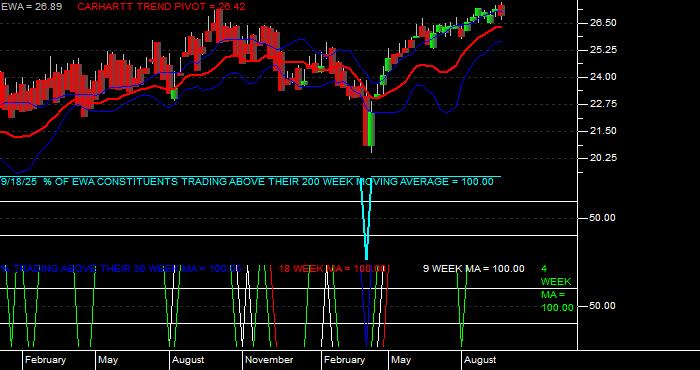Click the August label right before November

[188, 360]
